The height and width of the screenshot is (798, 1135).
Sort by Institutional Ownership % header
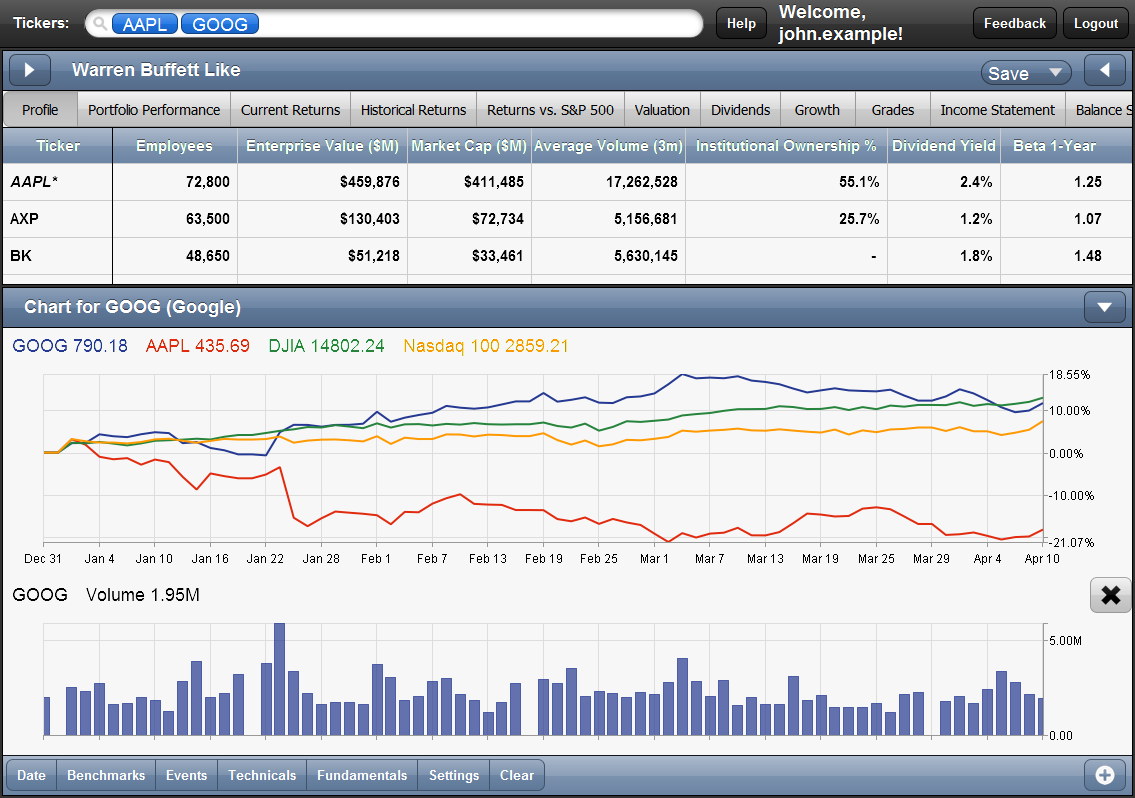[x=786, y=146]
